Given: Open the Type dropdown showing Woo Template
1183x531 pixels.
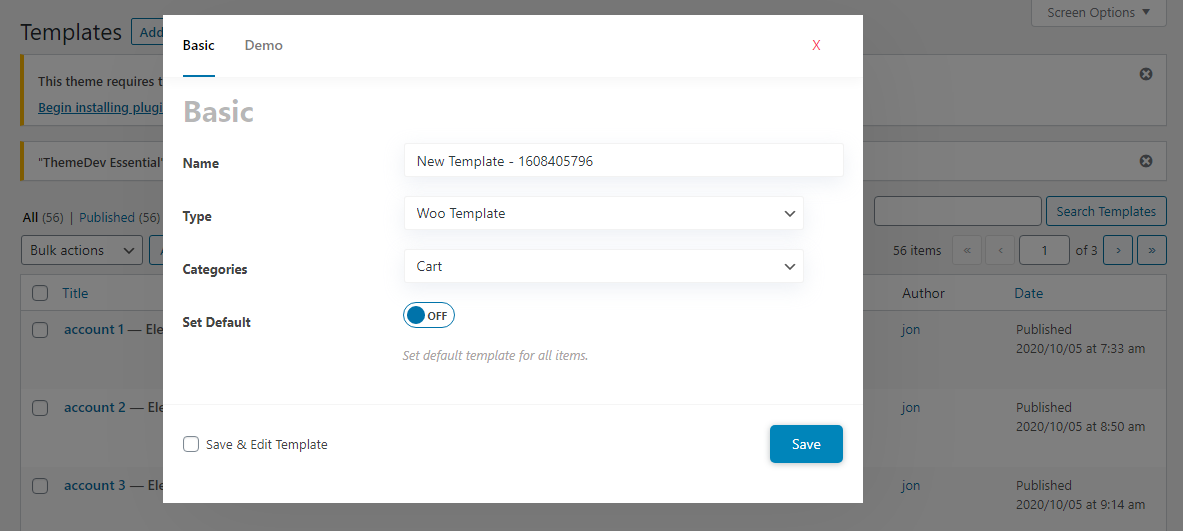Looking at the screenshot, I should click(604, 213).
